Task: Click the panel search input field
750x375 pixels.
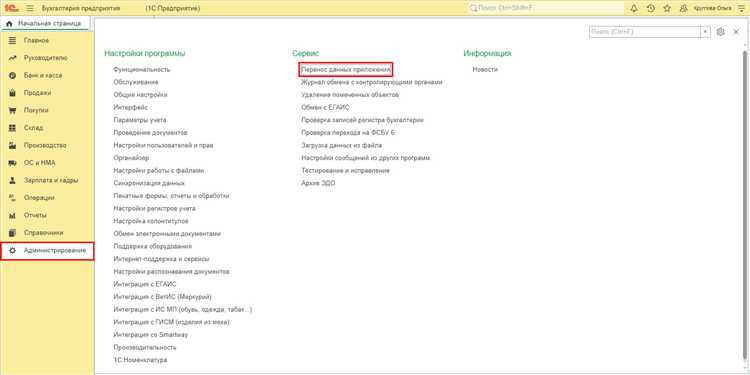Action: (645, 32)
